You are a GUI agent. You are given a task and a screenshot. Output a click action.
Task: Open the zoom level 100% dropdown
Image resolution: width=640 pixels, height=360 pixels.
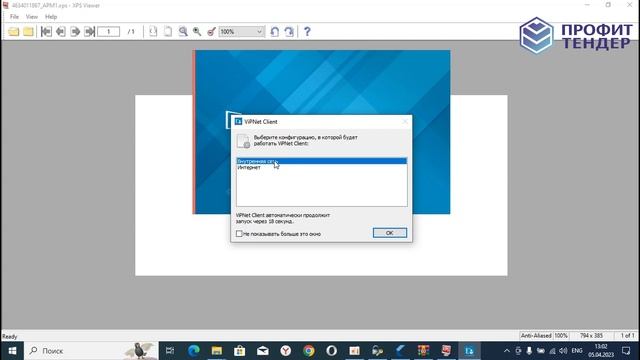pos(241,31)
